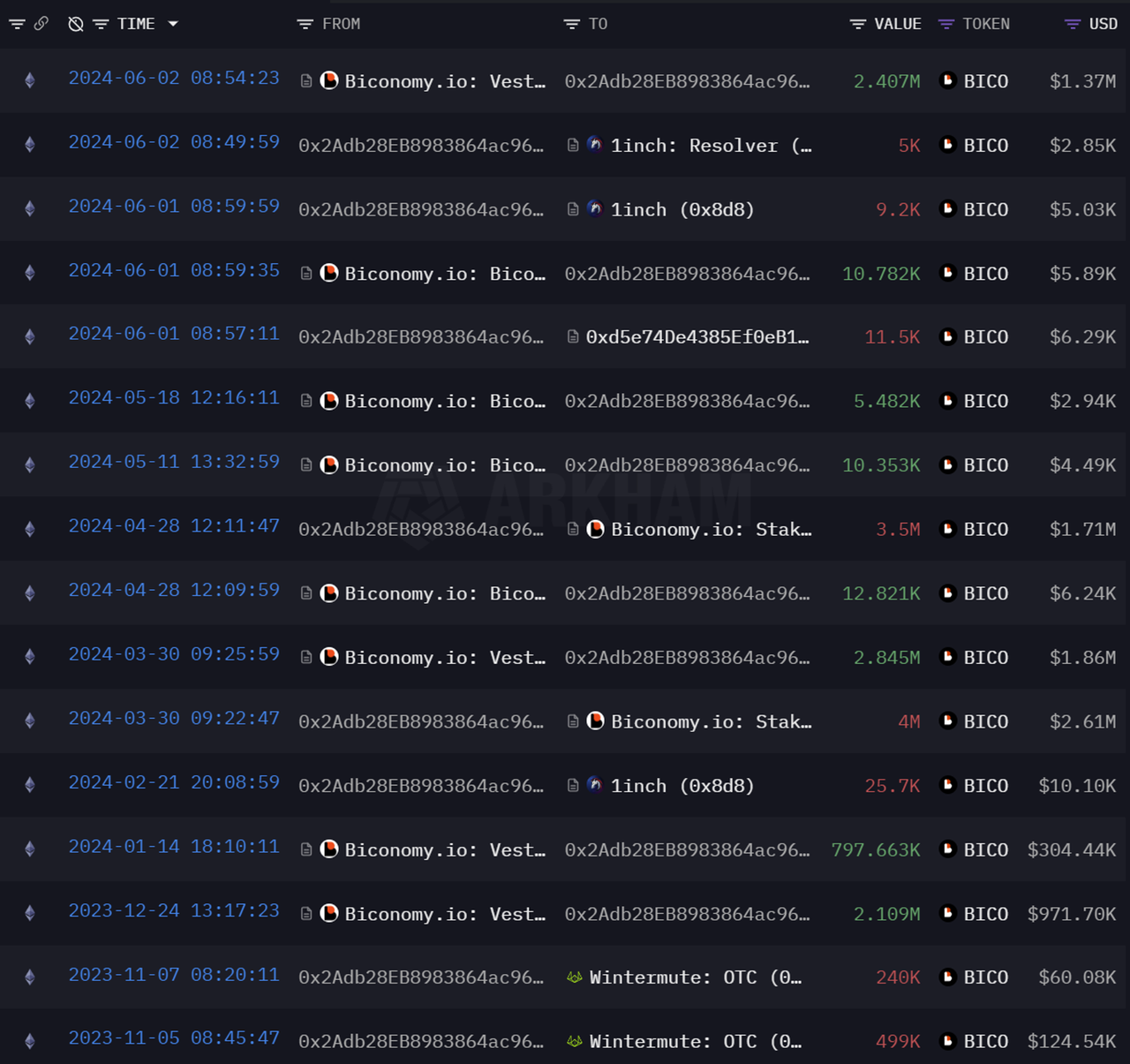Expand the TIME sort dropdown arrow
1130x1064 pixels.
pos(173,24)
